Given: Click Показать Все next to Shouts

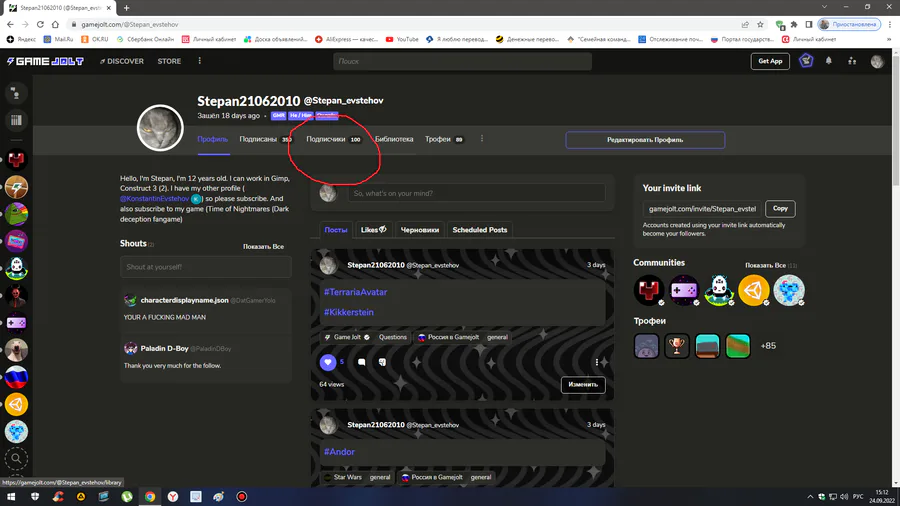Looking at the screenshot, I should (263, 246).
